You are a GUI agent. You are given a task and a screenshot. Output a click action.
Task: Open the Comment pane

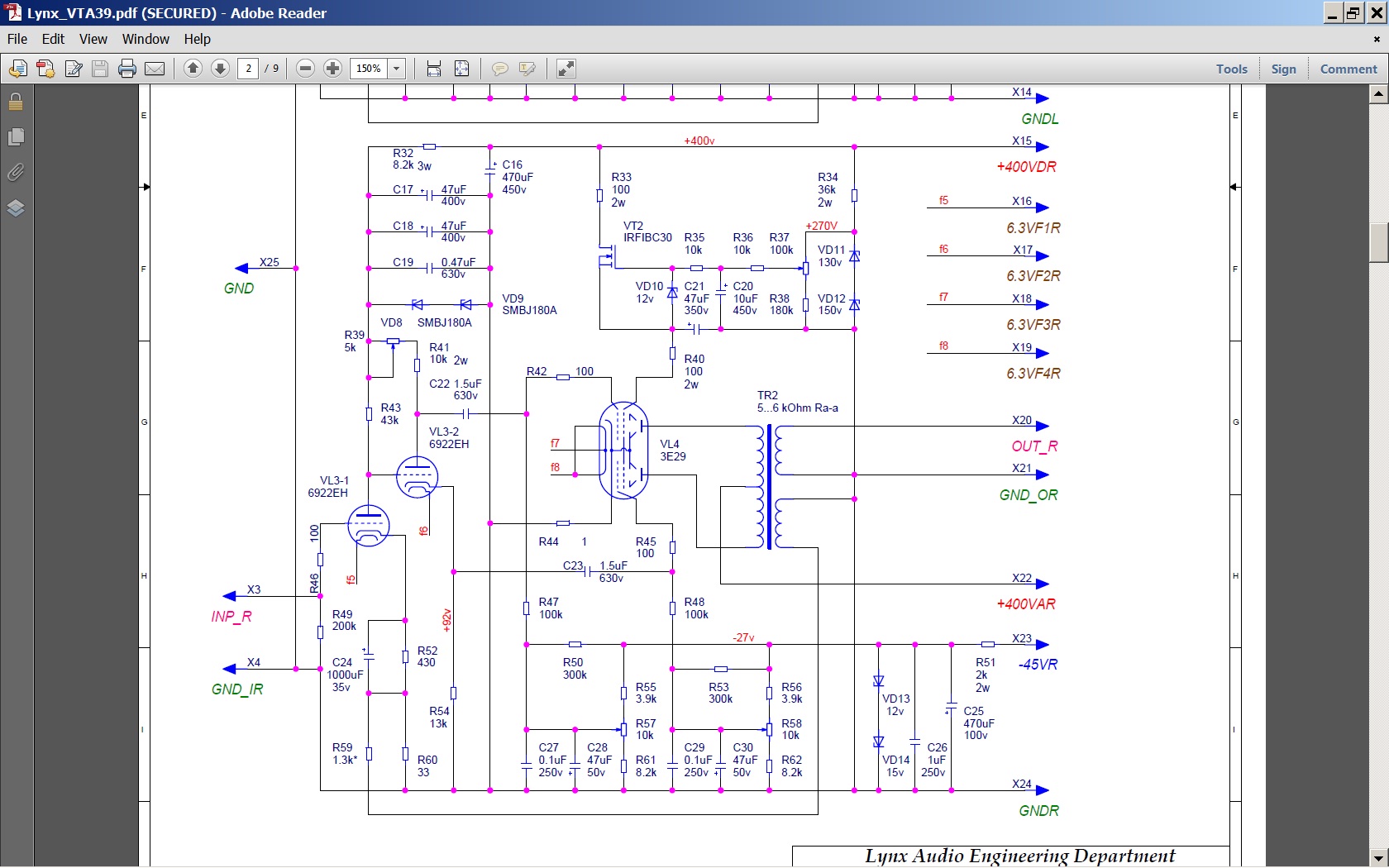click(x=1348, y=69)
